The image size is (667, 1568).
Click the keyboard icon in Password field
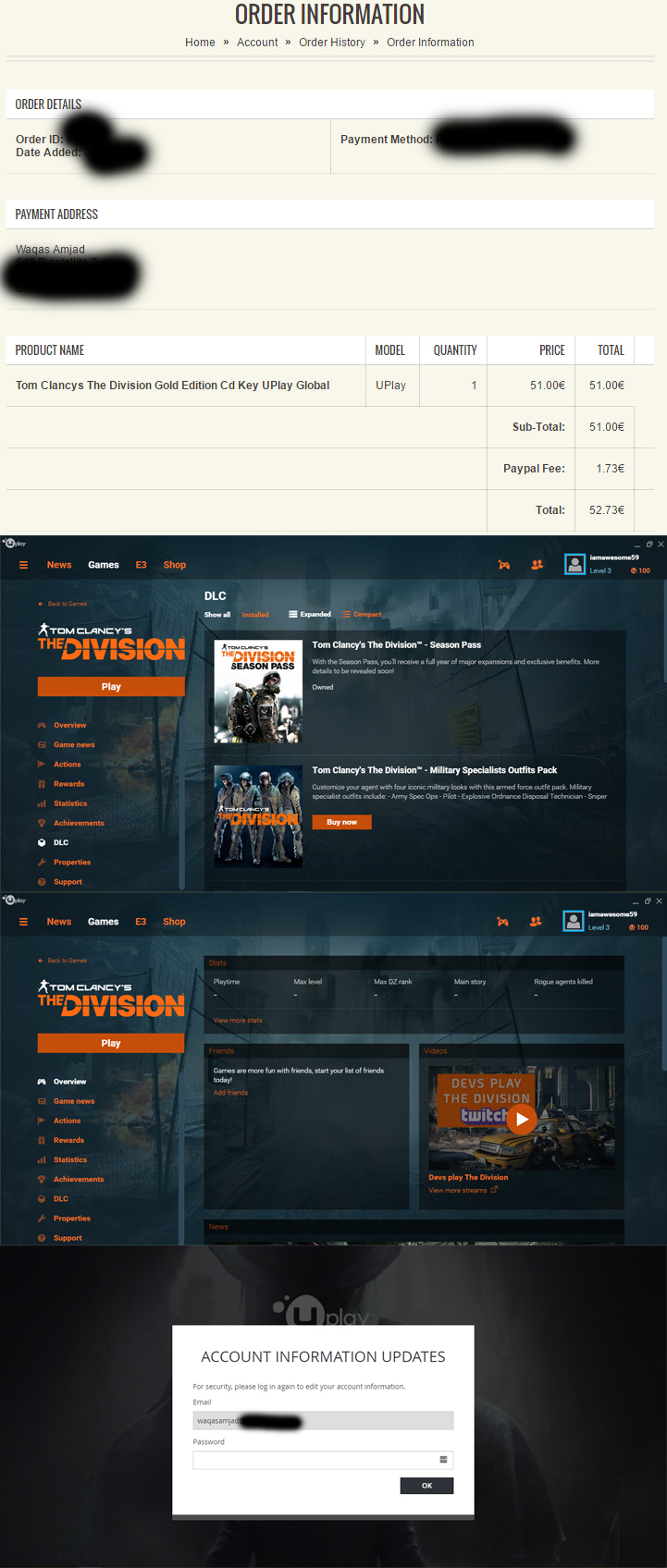click(443, 1460)
